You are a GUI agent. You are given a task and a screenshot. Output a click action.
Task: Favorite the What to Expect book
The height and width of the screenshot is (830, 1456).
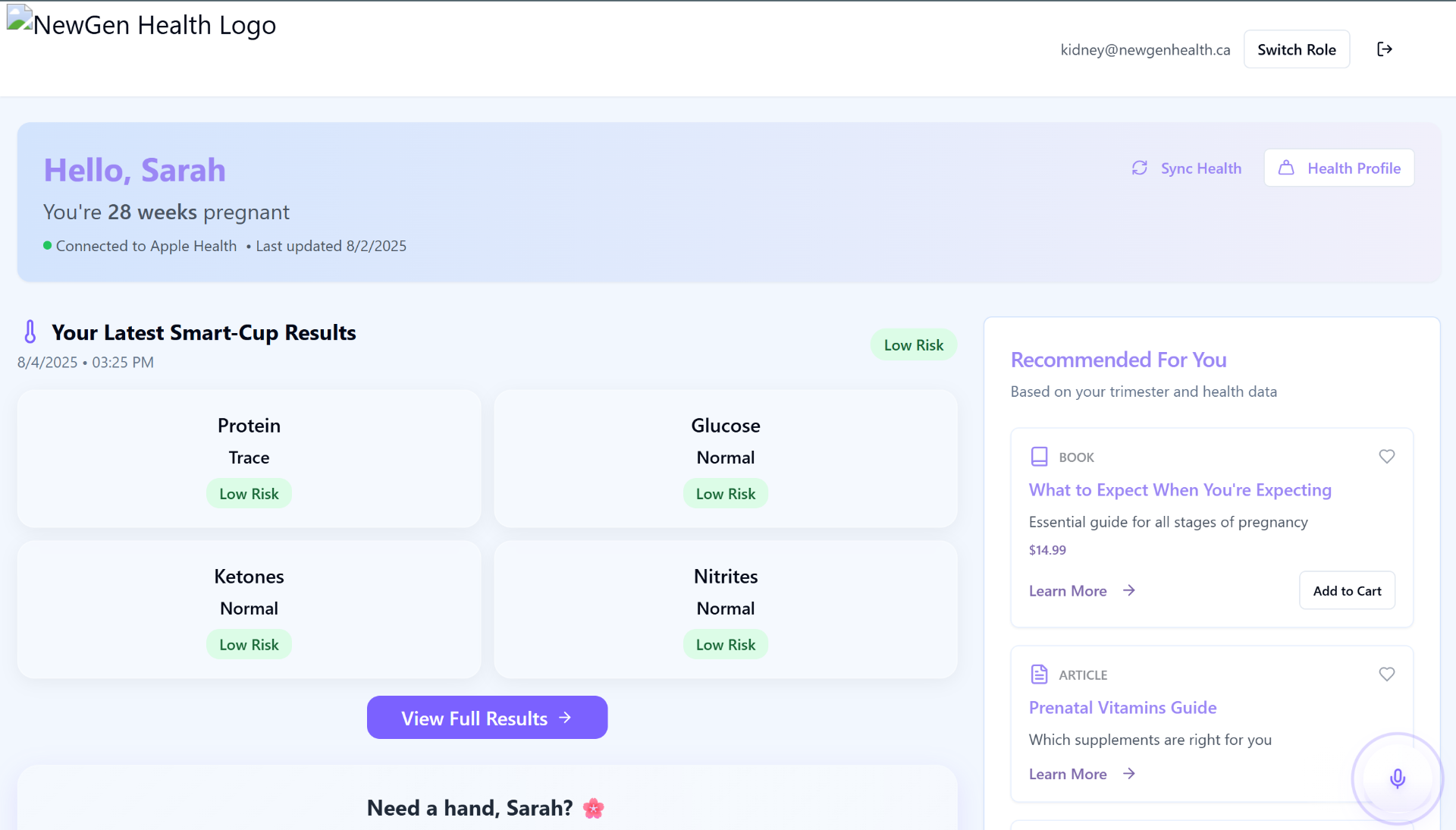1386,456
